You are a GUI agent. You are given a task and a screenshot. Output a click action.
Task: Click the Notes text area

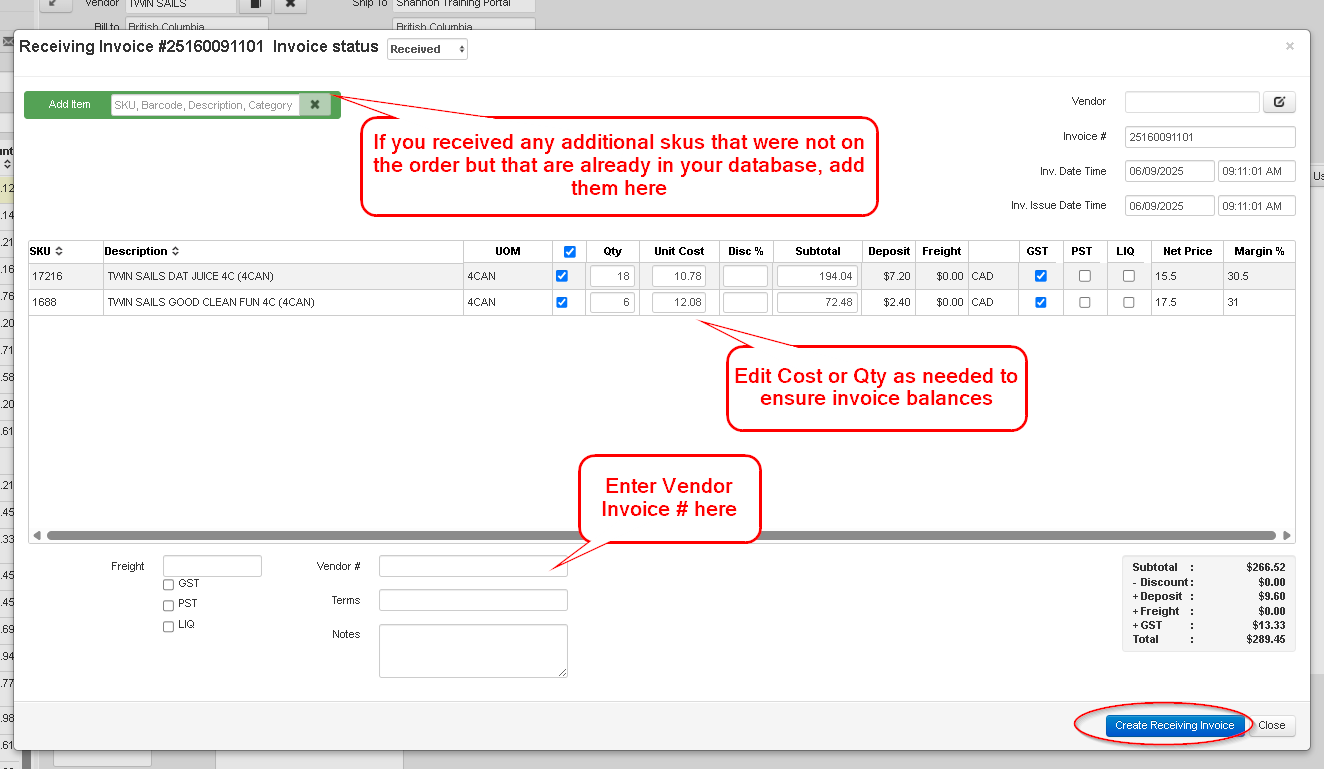tap(473, 651)
